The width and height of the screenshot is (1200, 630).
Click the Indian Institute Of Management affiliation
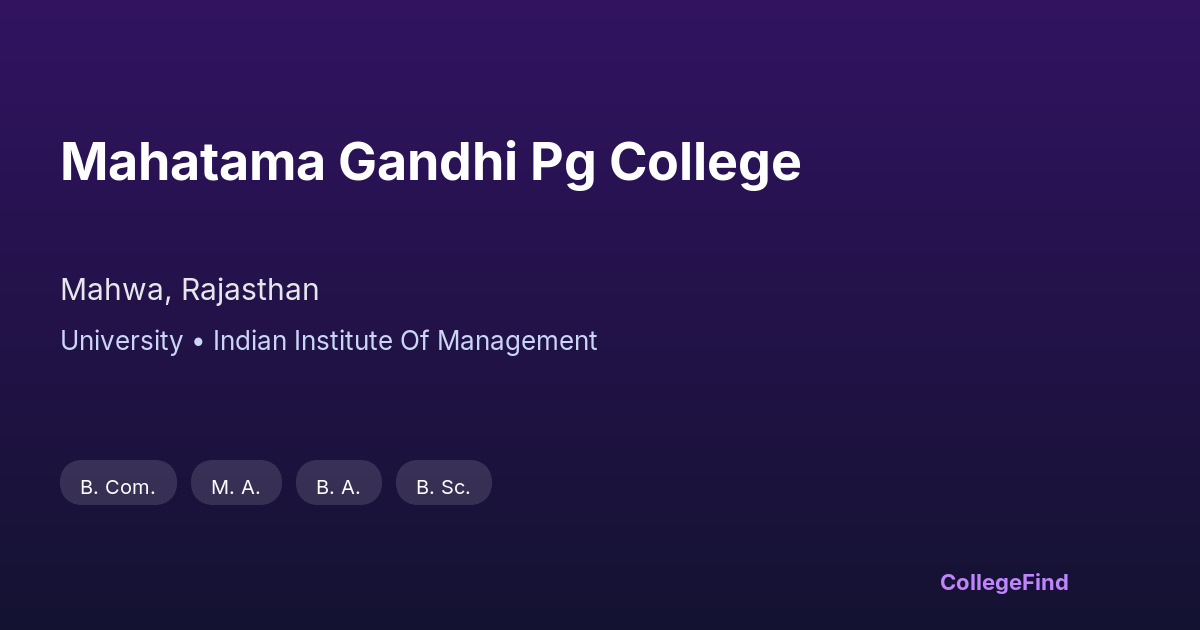point(405,341)
